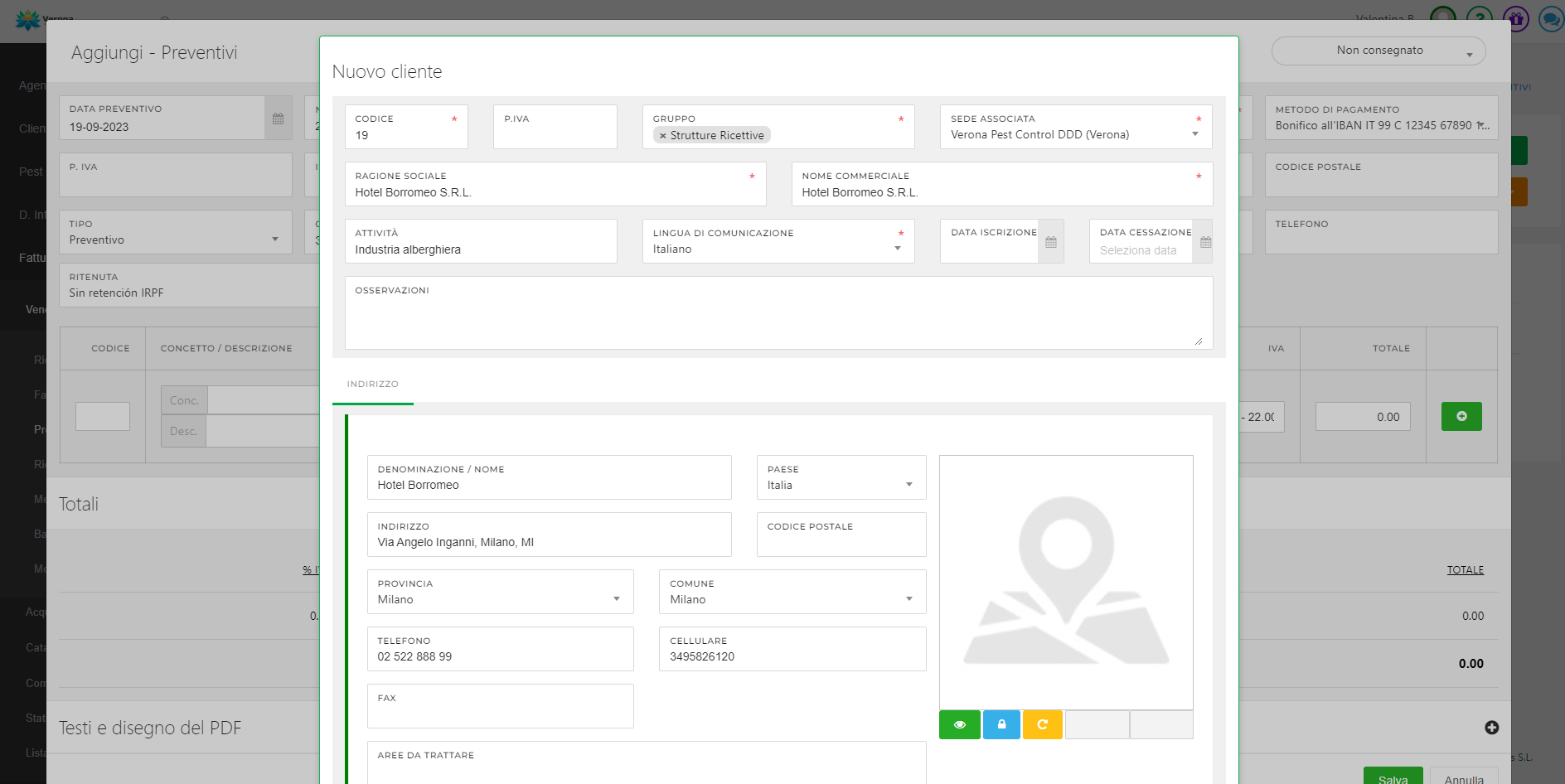1565x784 pixels.
Task: Open the Paese dropdown showing Italia
Action: click(x=908, y=485)
